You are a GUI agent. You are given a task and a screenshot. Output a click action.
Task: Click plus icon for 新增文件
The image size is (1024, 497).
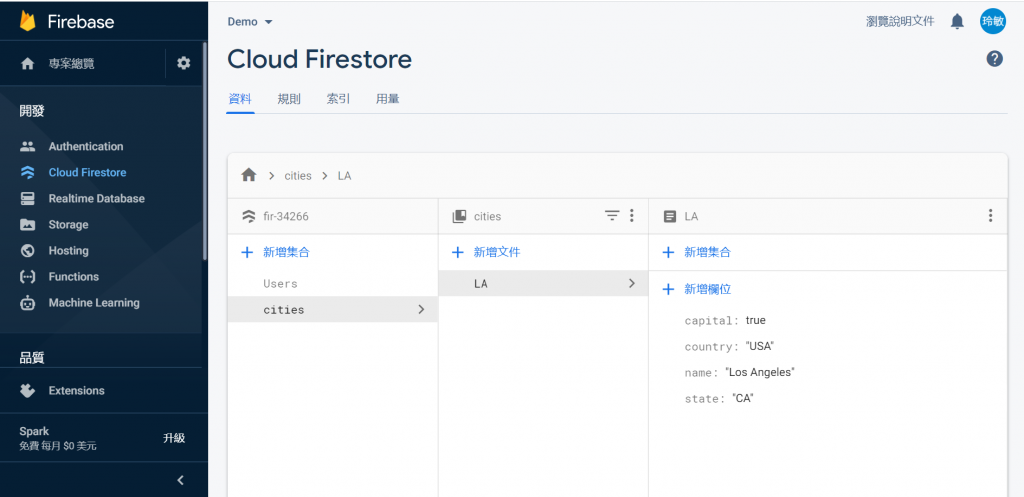(x=458, y=252)
